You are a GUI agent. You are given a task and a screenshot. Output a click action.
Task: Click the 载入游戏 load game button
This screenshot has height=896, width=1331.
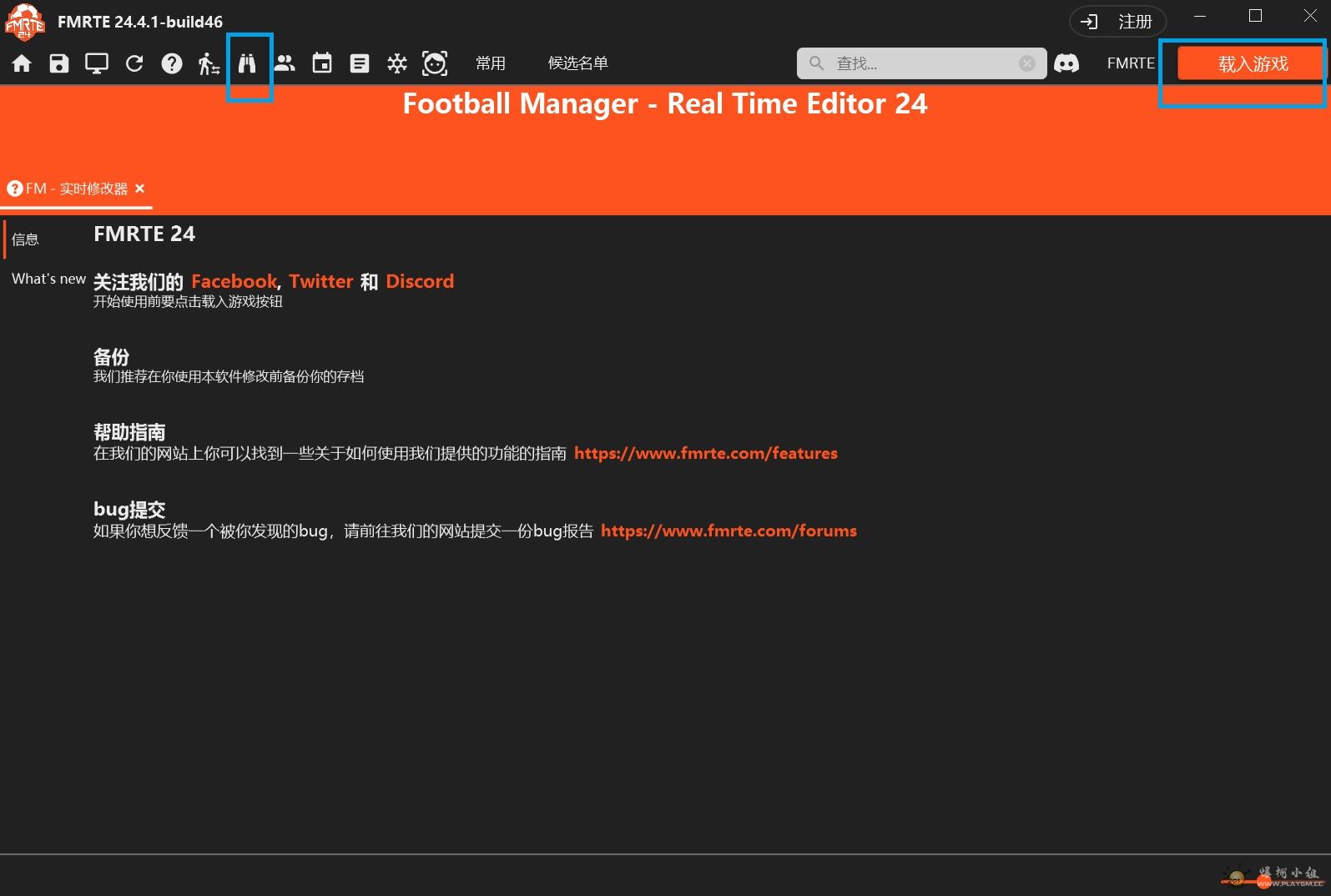coord(1253,64)
